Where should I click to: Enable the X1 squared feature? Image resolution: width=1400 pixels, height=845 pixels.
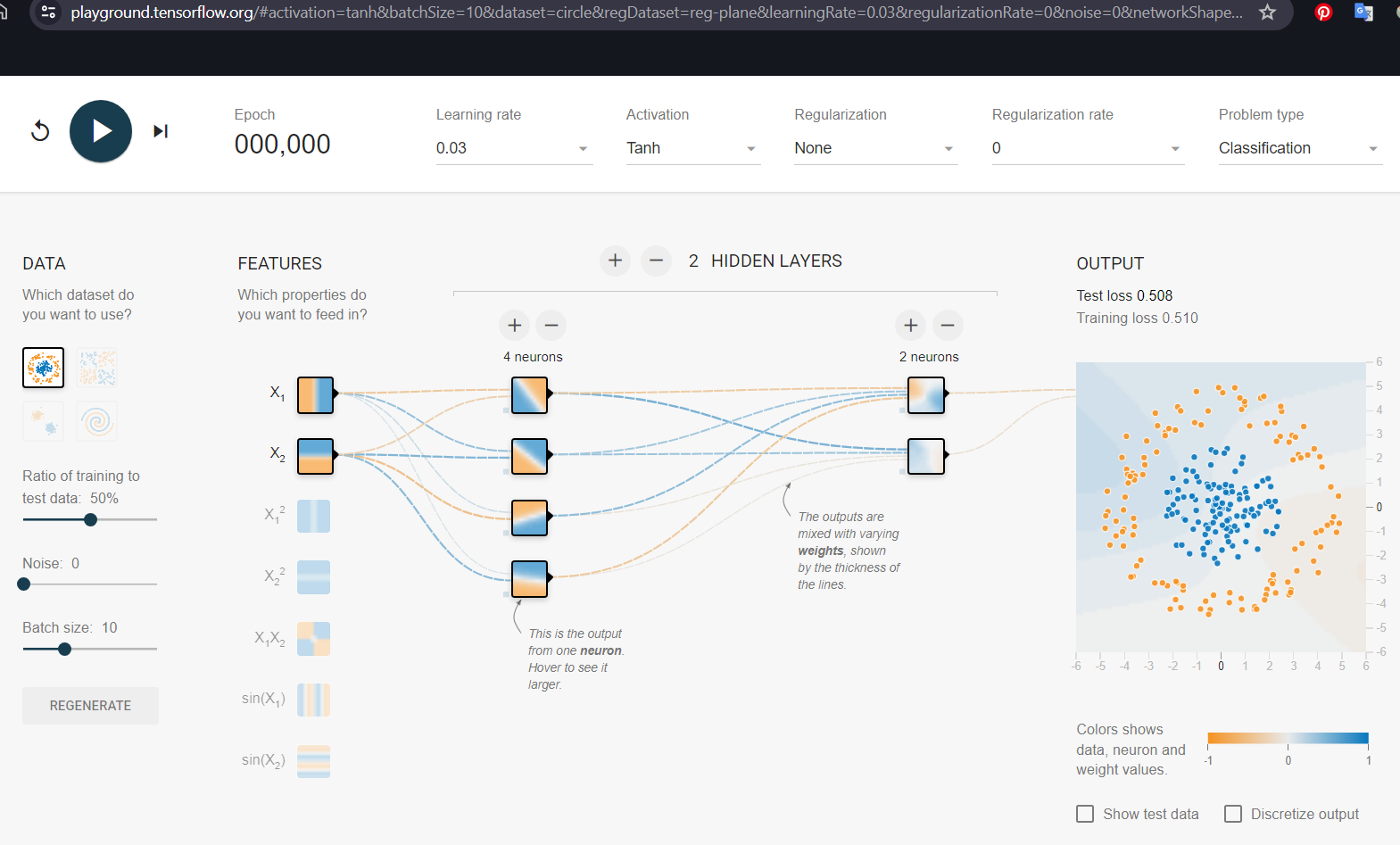coord(313,516)
